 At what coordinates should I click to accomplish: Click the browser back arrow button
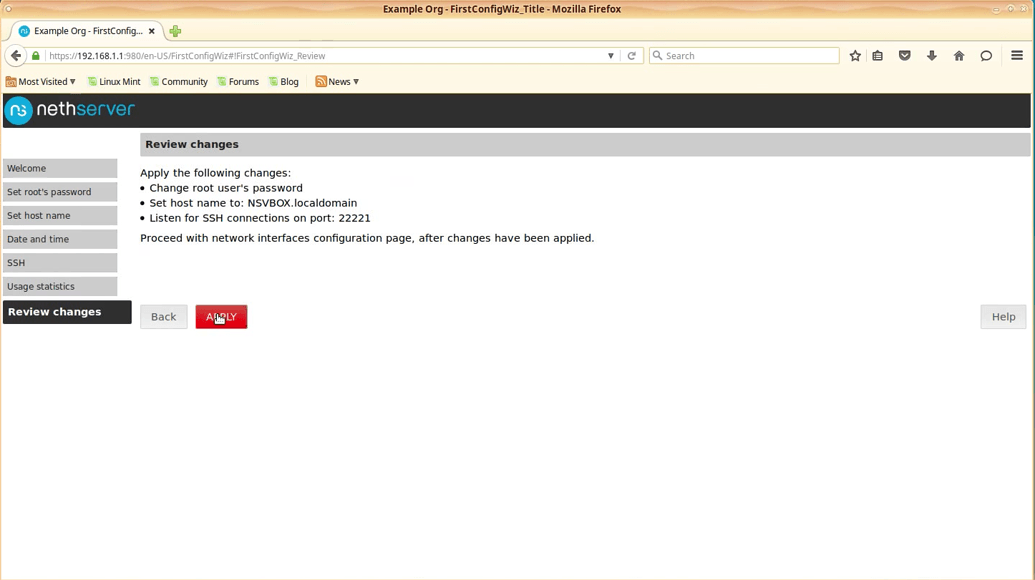(16, 56)
